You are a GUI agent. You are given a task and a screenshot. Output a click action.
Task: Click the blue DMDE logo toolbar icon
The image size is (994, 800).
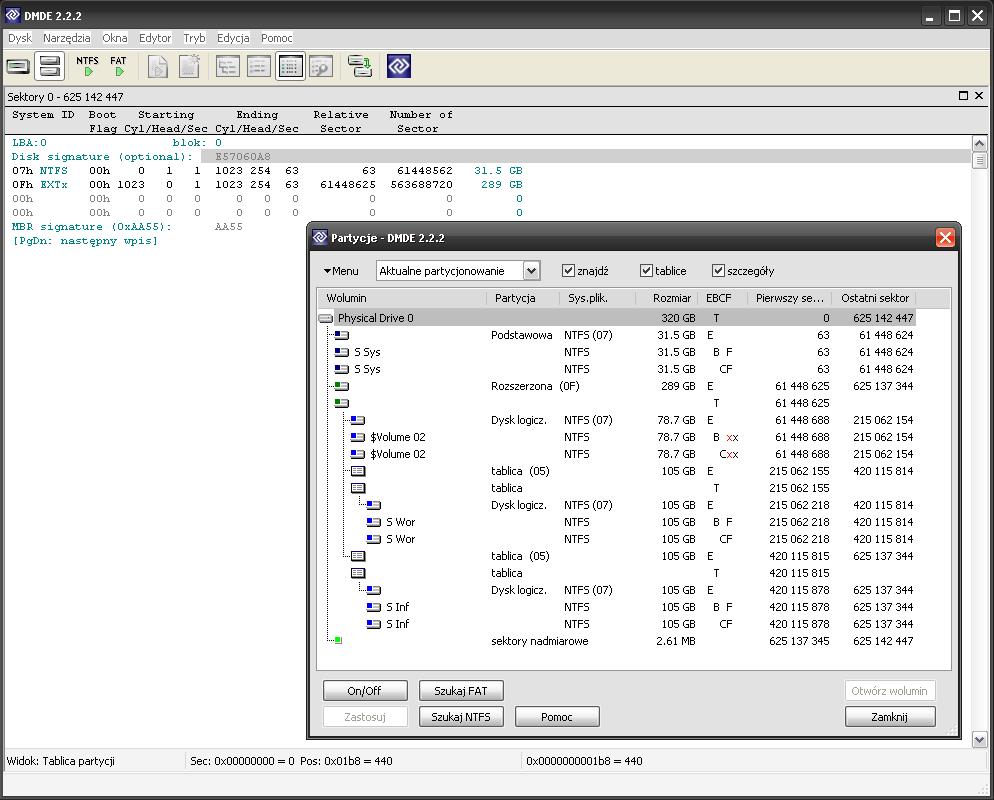pyautogui.click(x=399, y=66)
